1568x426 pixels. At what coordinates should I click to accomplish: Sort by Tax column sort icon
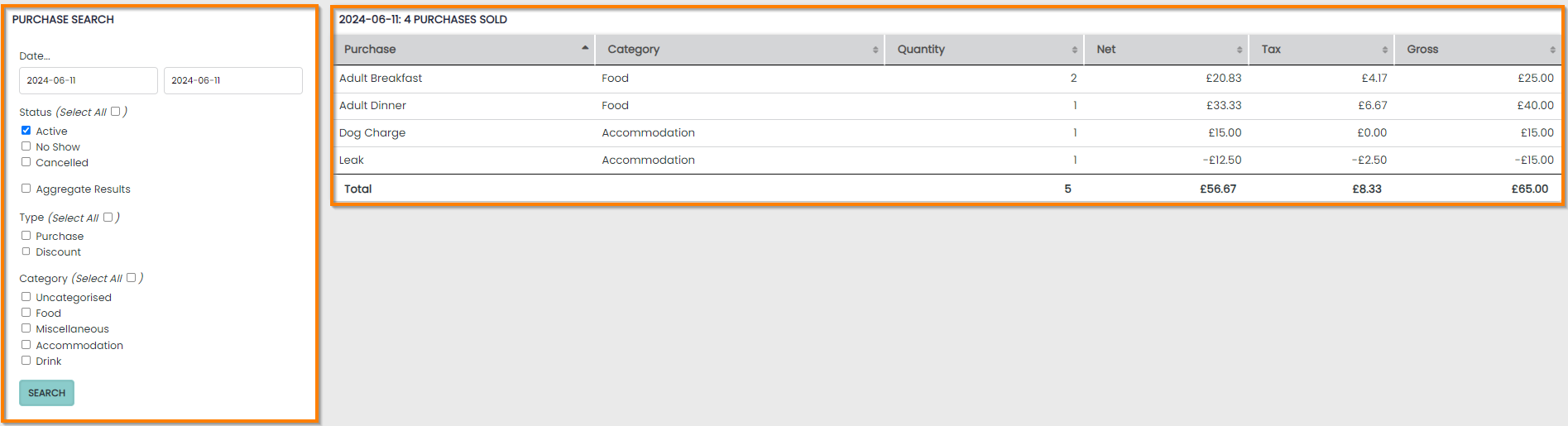coord(1384,50)
